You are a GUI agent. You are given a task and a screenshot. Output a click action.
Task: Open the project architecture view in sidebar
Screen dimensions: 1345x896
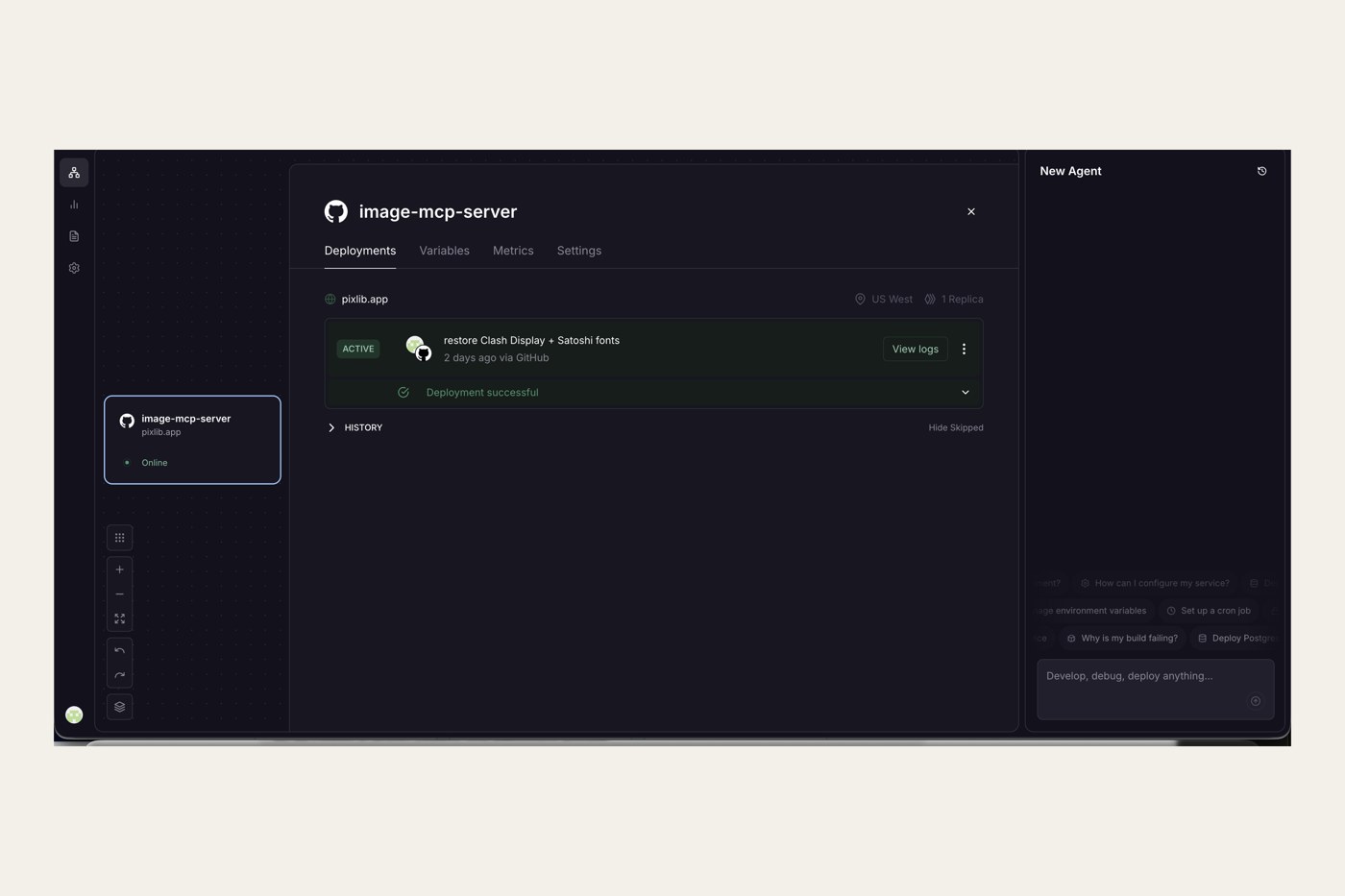pyautogui.click(x=74, y=173)
